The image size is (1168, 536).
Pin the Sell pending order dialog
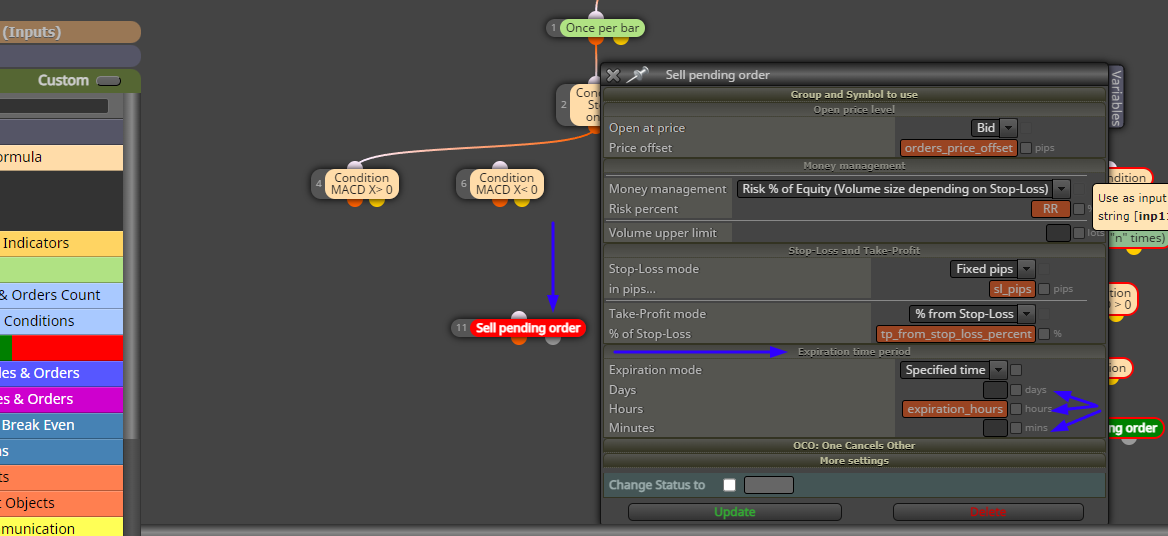(637, 74)
